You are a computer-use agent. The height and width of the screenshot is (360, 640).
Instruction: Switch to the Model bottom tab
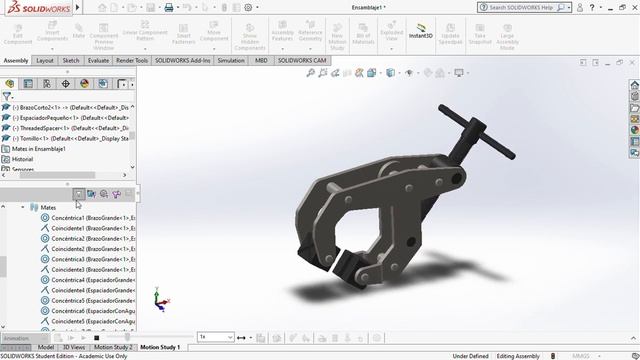pyautogui.click(x=46, y=347)
